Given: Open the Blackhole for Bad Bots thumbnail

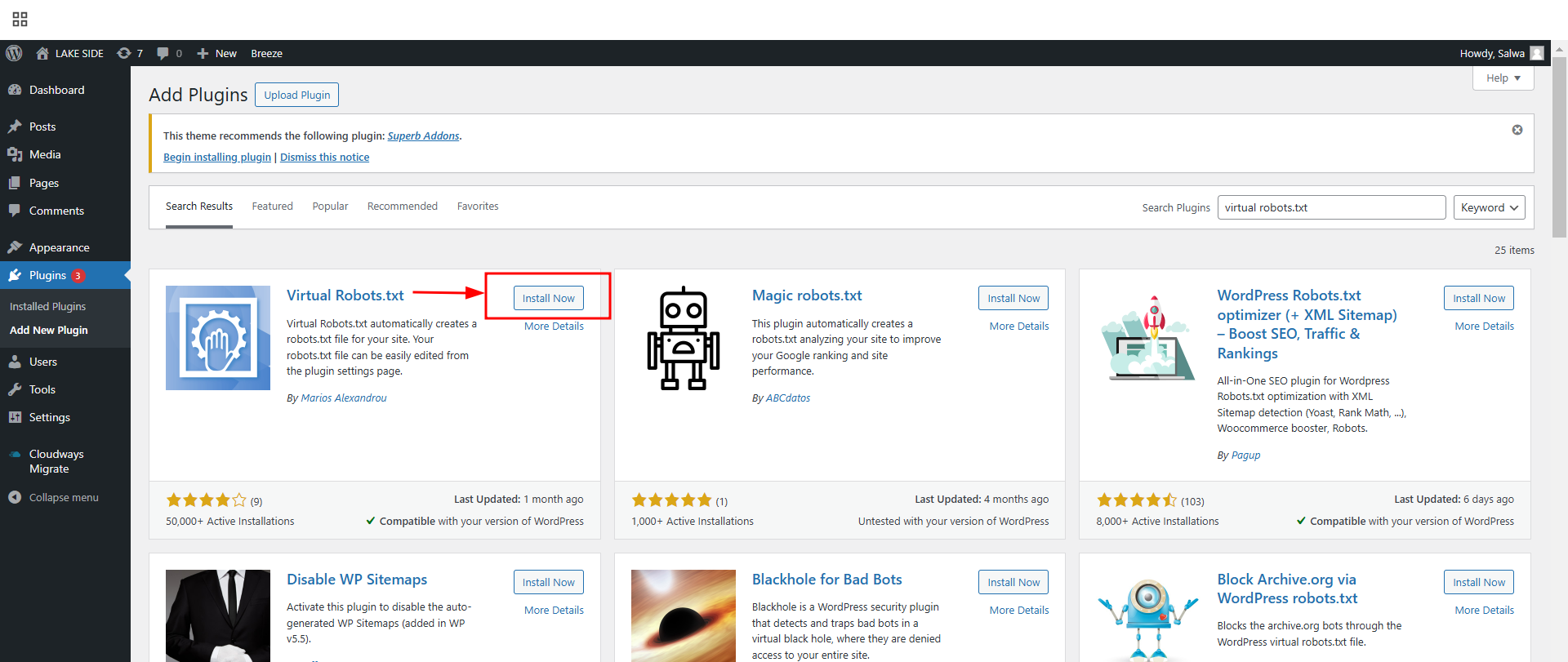Looking at the screenshot, I should [684, 615].
